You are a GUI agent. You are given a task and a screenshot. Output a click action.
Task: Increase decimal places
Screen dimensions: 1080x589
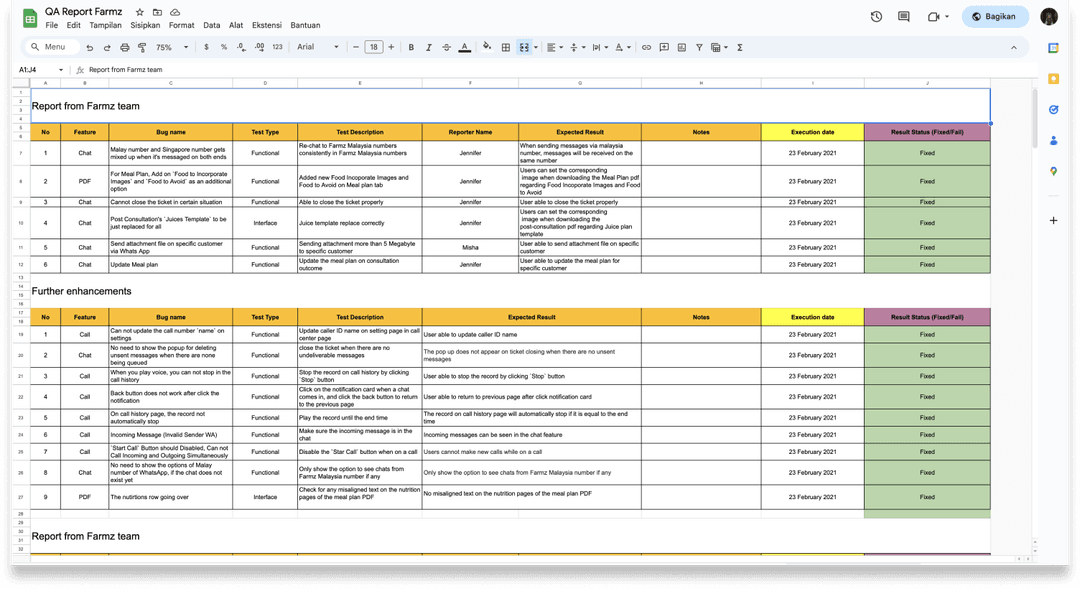259,48
